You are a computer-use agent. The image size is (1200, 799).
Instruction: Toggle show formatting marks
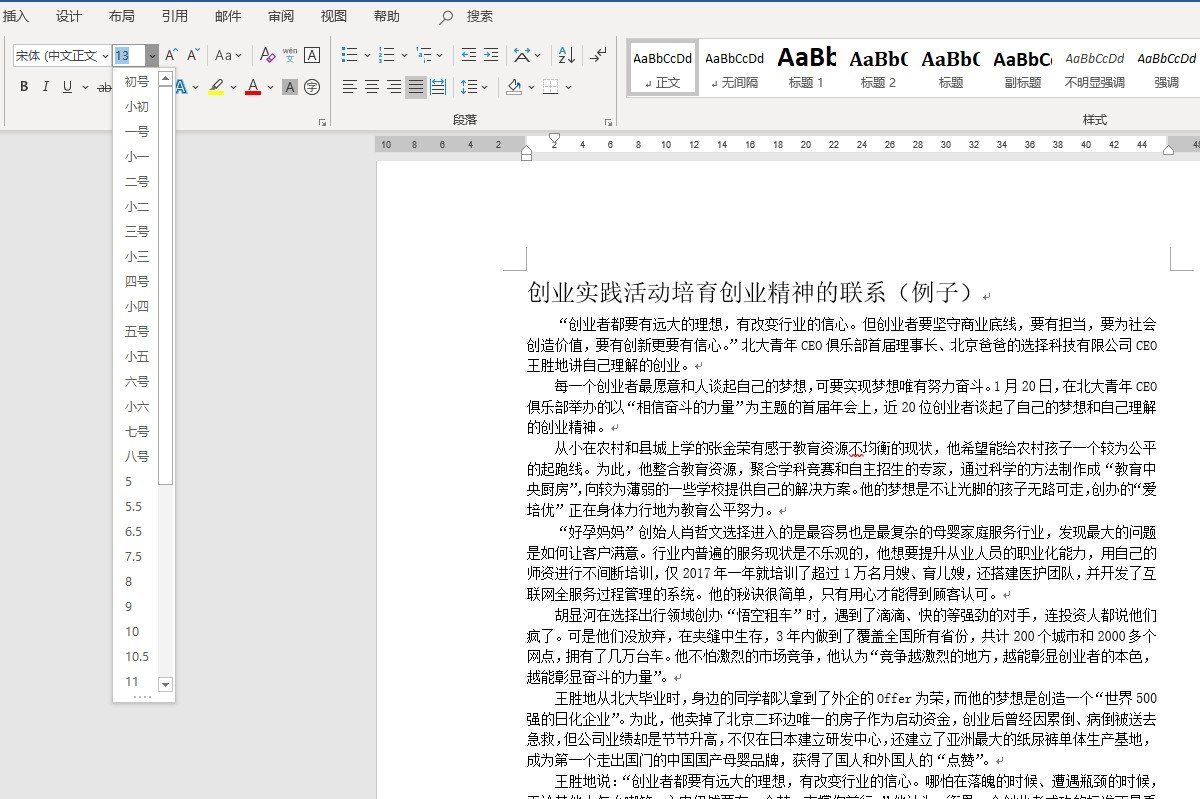click(x=598, y=55)
